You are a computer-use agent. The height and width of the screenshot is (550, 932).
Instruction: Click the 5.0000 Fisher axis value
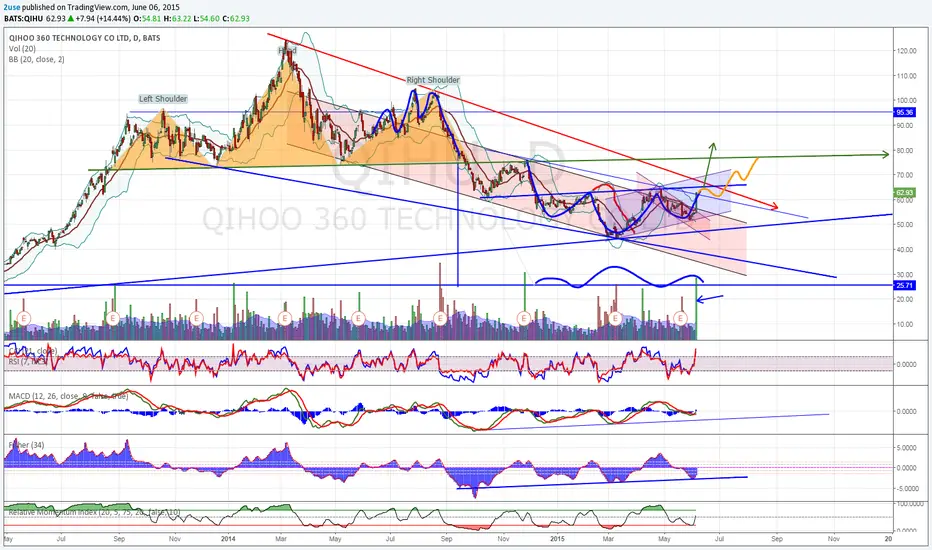click(906, 448)
